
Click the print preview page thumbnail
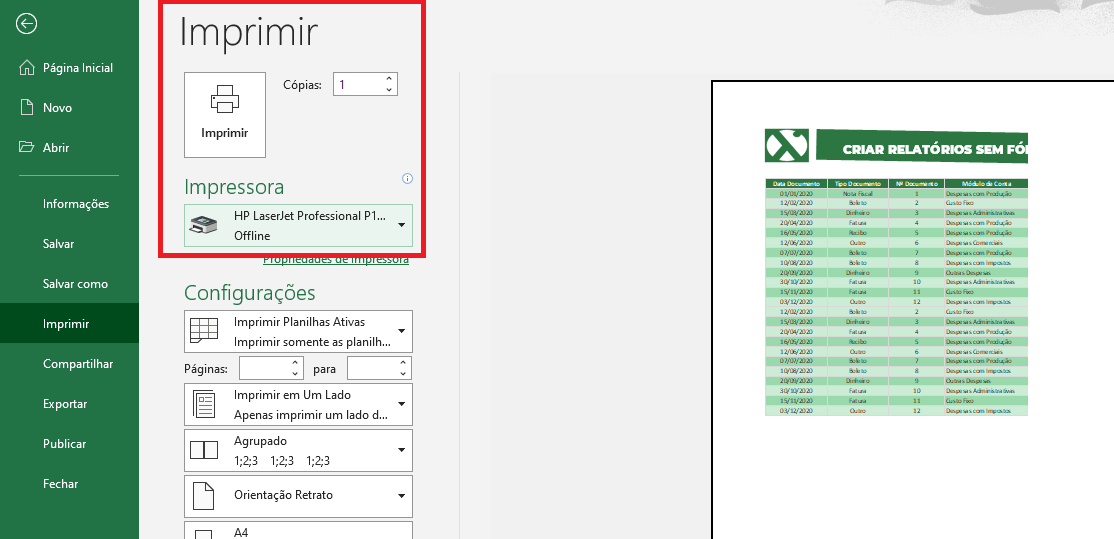[x=912, y=310]
